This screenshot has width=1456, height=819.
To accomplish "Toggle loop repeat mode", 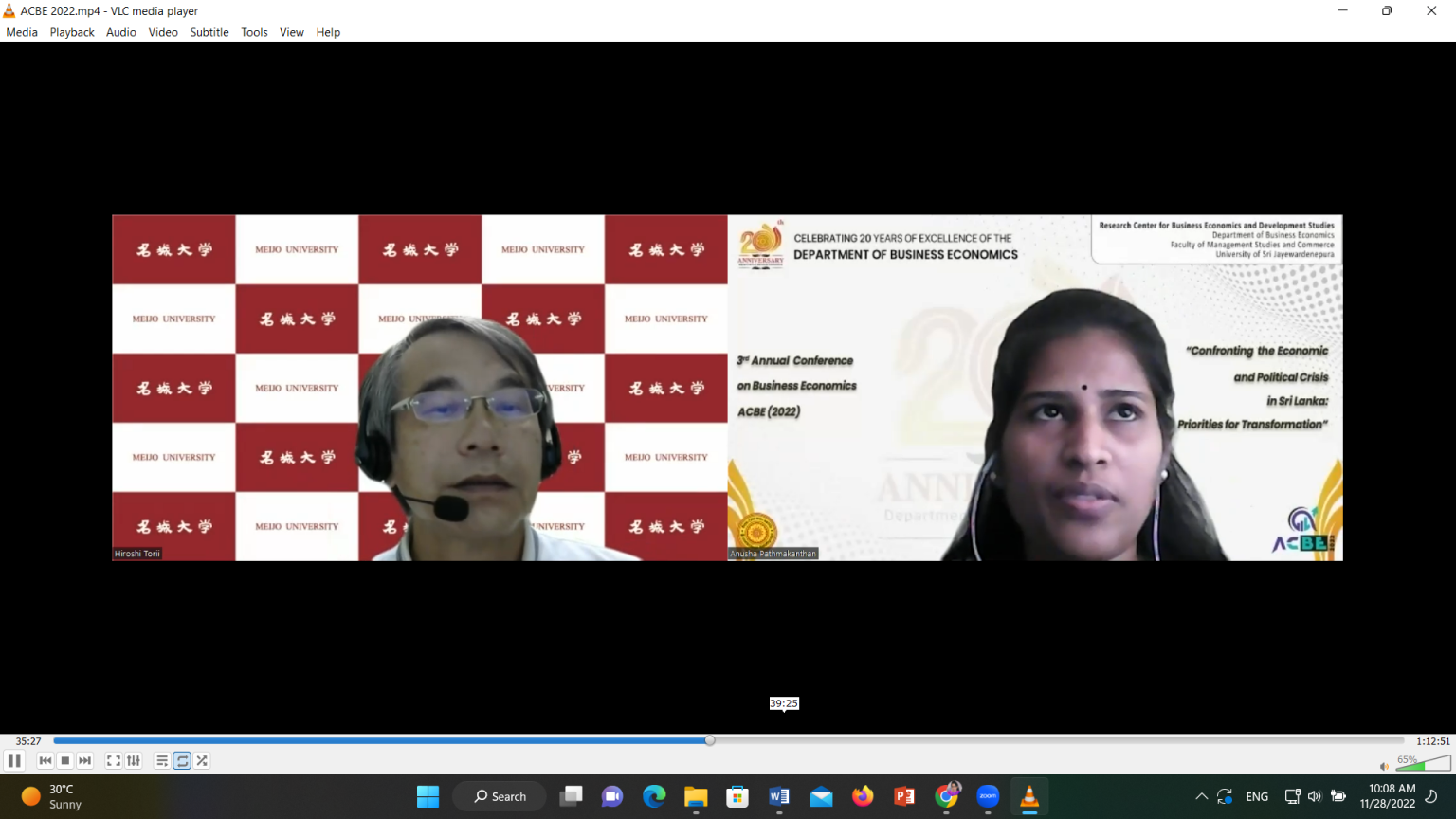I will click(182, 760).
